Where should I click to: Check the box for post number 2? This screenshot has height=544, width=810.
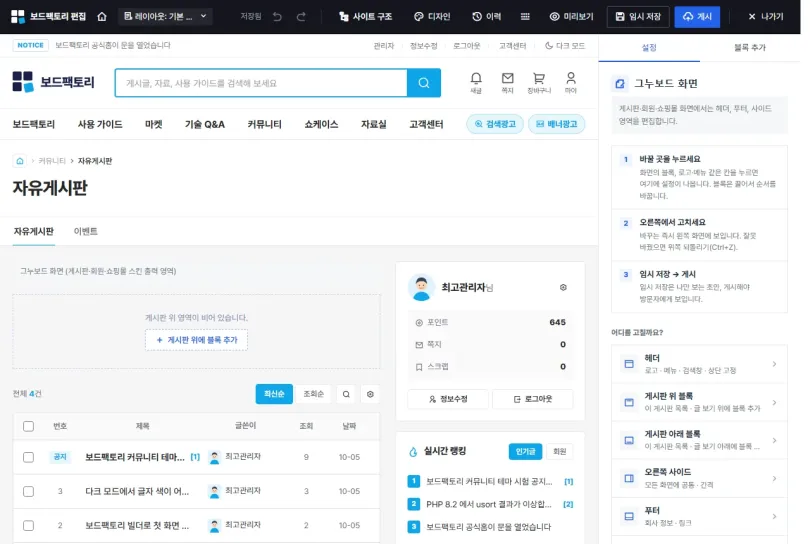tap(28, 525)
